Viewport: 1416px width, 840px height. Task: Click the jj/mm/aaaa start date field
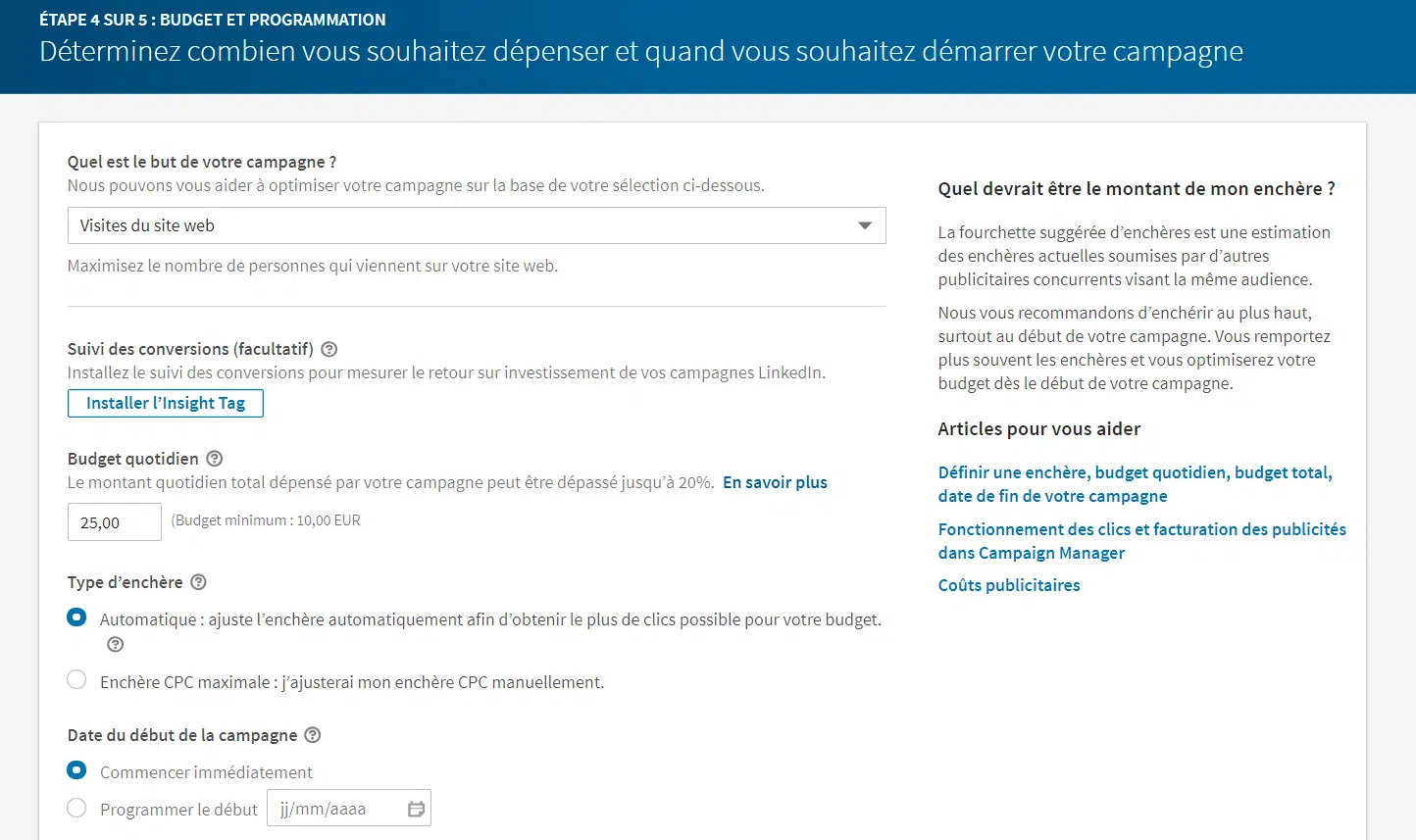[333, 809]
